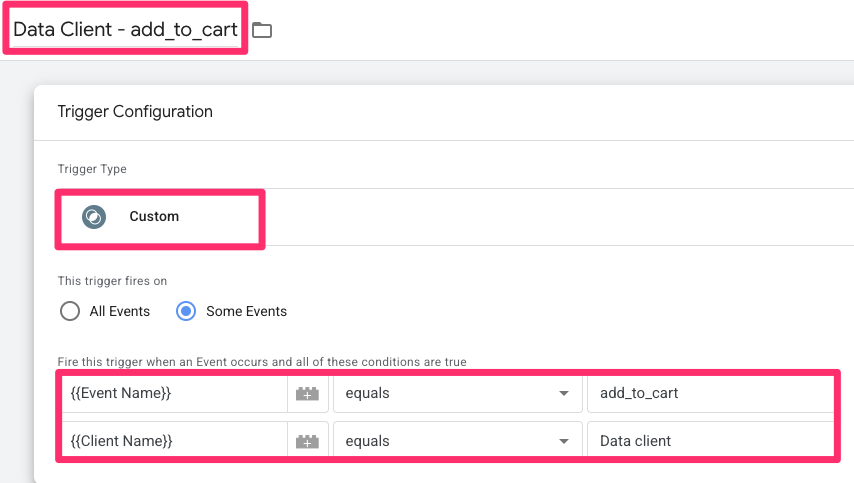The image size is (854, 483).
Task: Select the All Events radio button
Action: click(70, 311)
